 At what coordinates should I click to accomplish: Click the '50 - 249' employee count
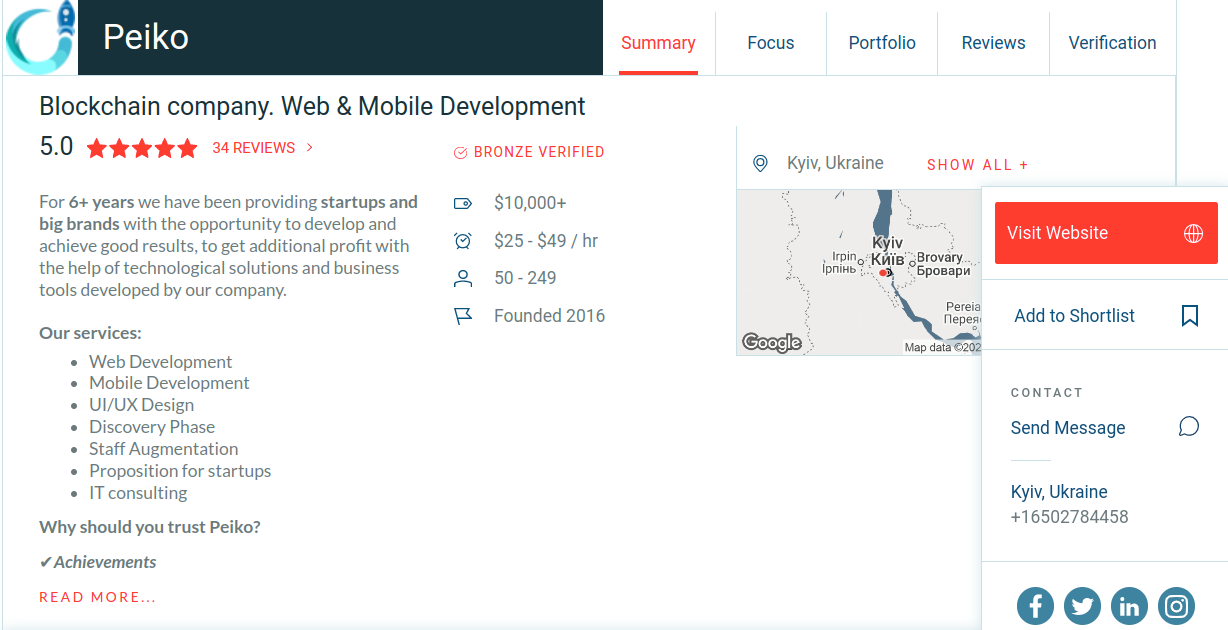coord(525,278)
